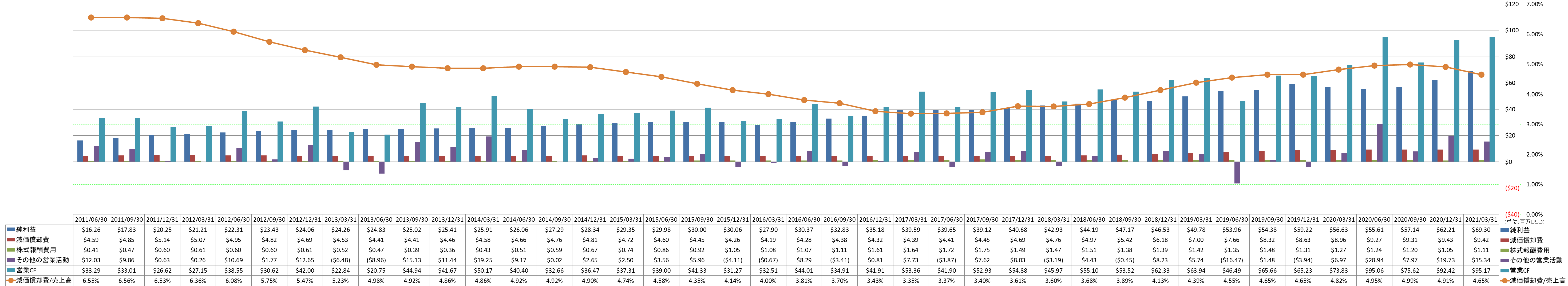Click the orange line marker above 2011/06/30
This screenshot has width=1568, height=286.
[91, 18]
